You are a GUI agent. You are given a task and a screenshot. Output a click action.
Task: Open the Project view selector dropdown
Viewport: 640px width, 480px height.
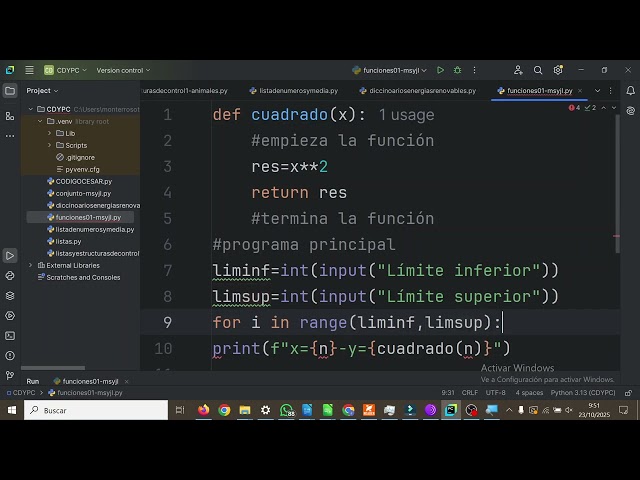[42, 91]
